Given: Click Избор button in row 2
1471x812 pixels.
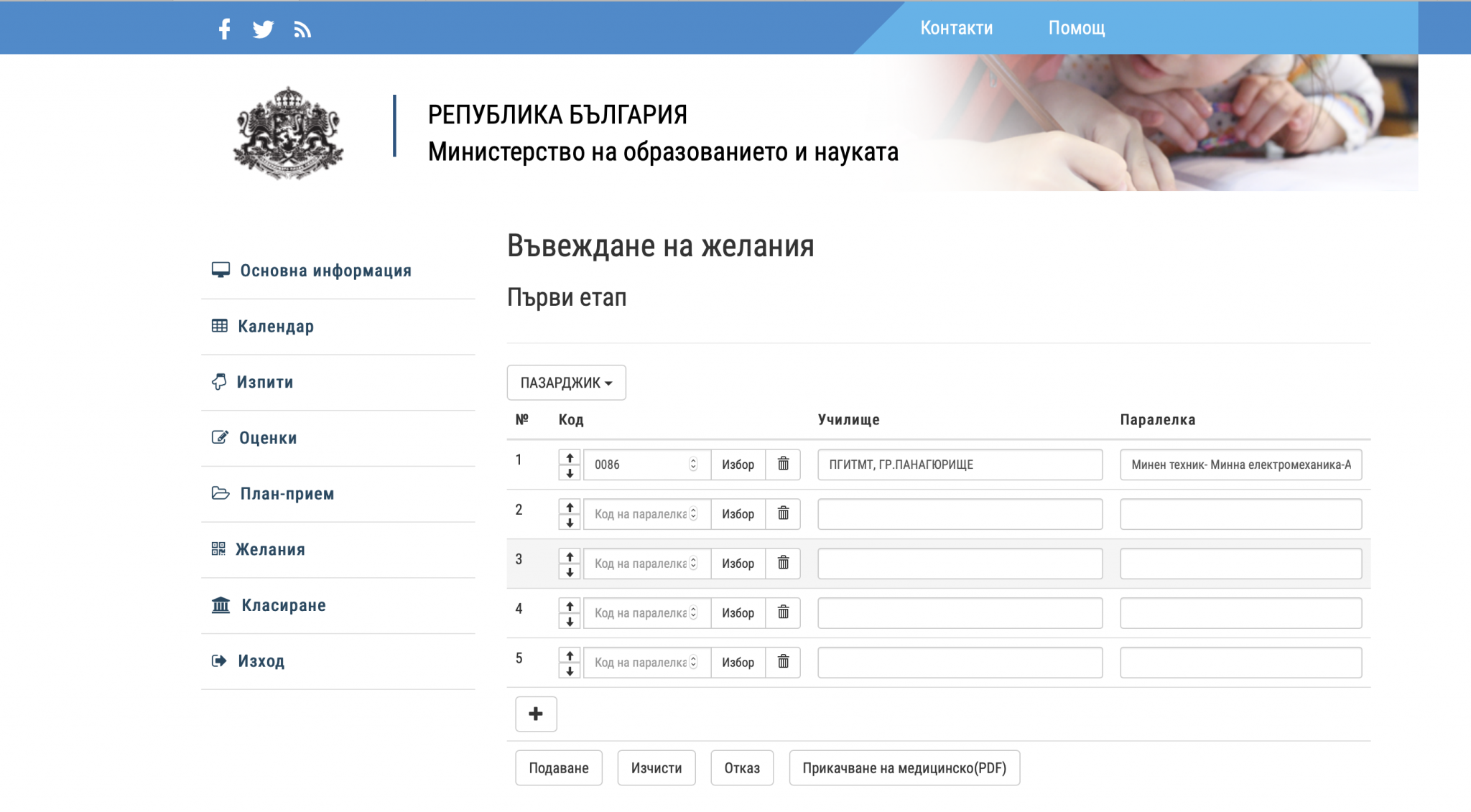Looking at the screenshot, I should tap(738, 514).
